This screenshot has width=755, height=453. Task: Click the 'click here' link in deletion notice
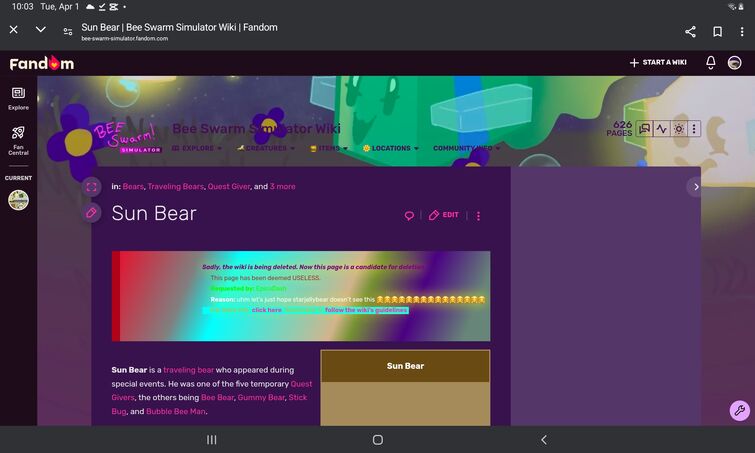click(267, 310)
